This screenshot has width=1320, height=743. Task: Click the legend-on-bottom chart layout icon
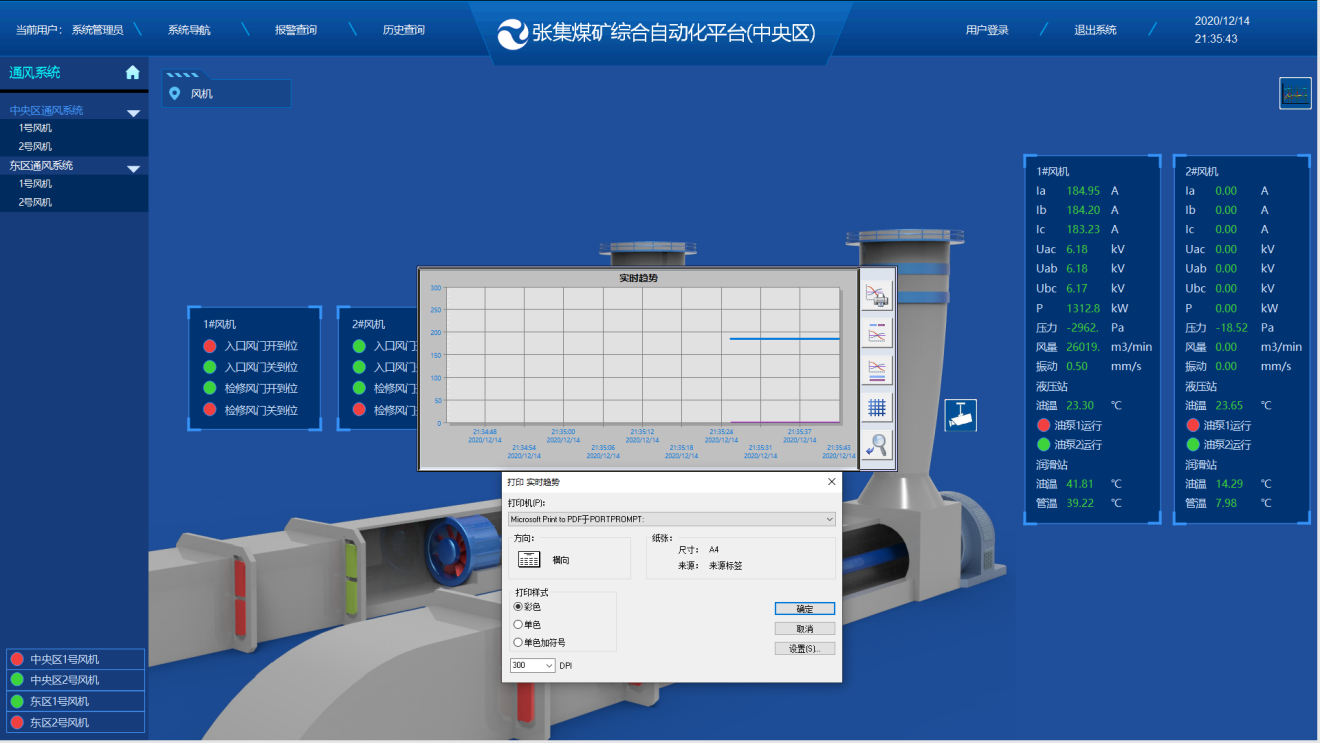877,369
